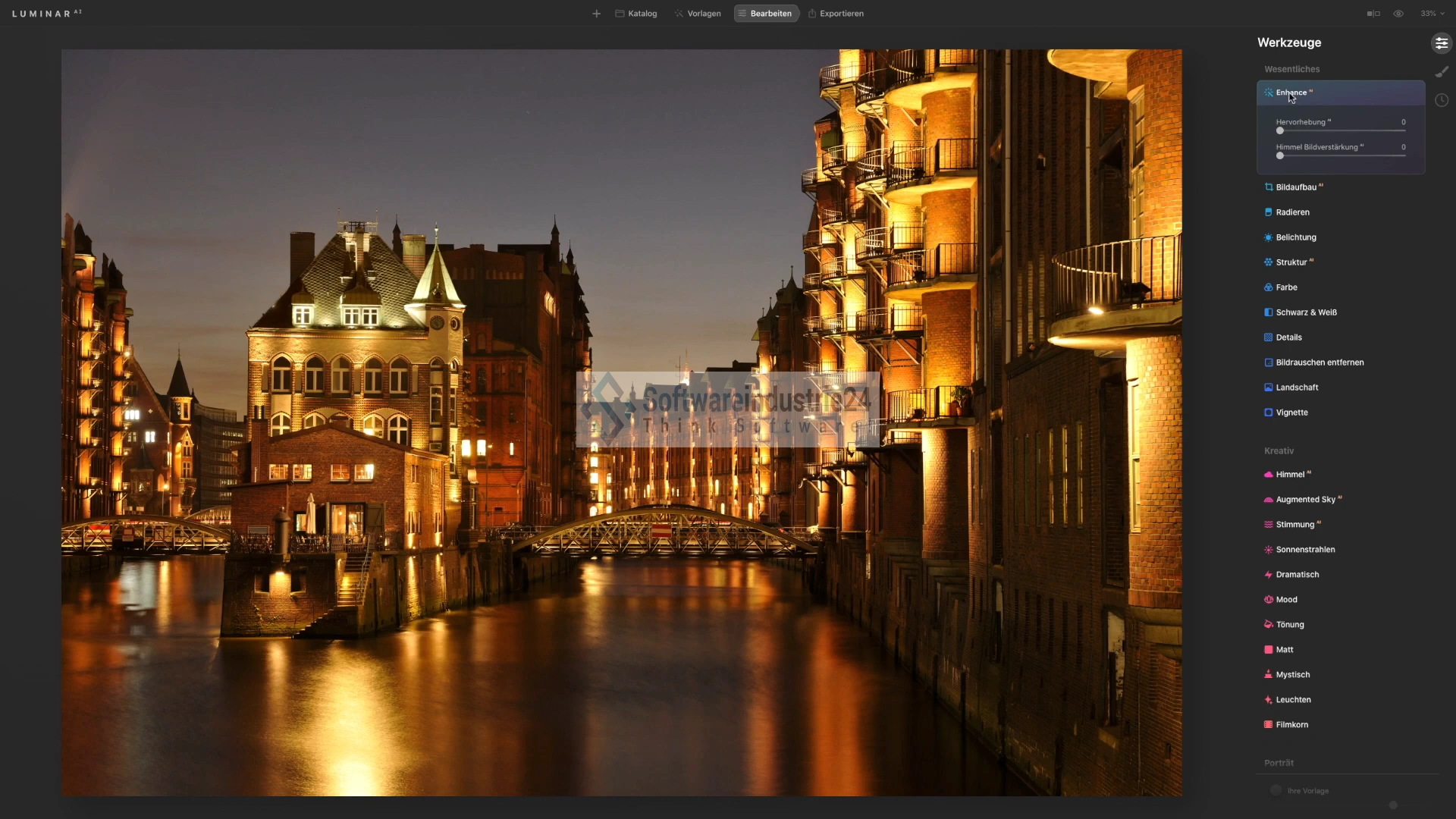Open the local masking brush panel
Screen dimensions: 1456x819
click(x=1441, y=71)
